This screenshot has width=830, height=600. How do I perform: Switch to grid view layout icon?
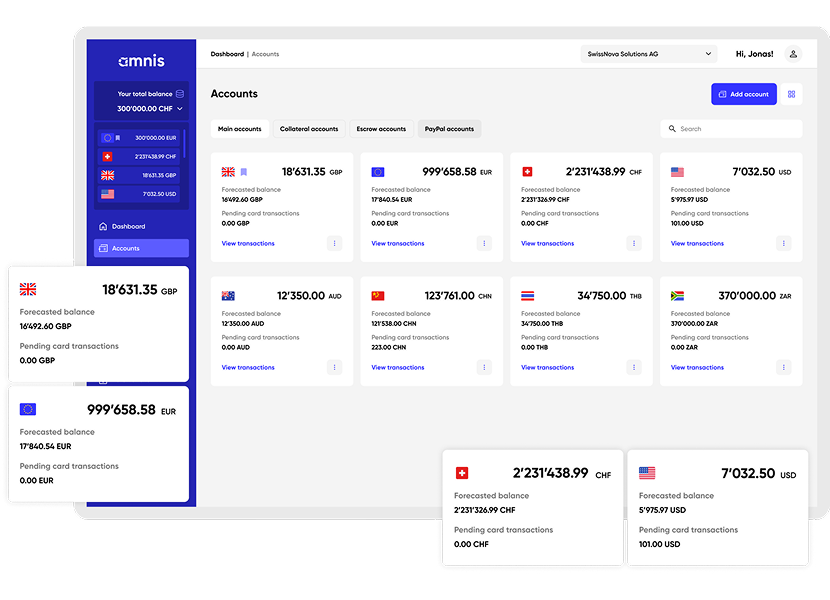click(791, 94)
